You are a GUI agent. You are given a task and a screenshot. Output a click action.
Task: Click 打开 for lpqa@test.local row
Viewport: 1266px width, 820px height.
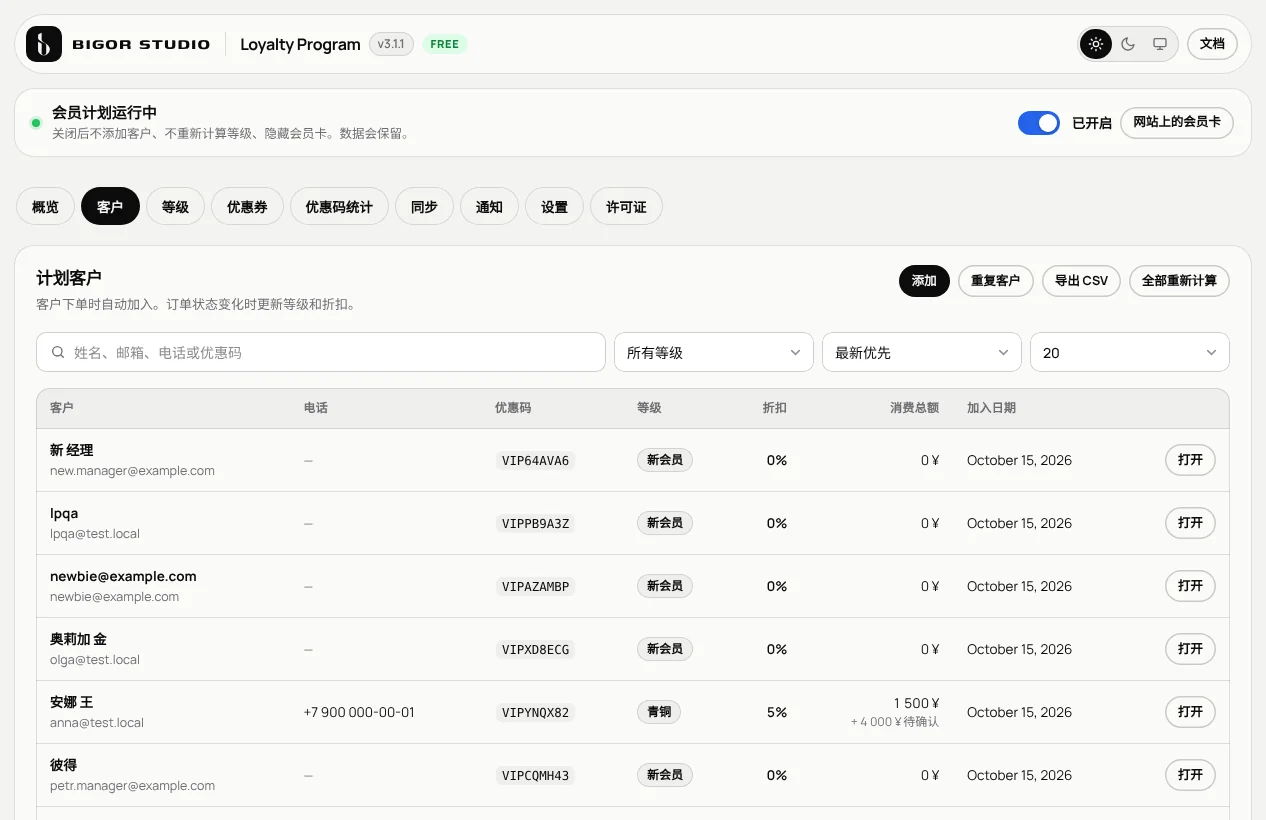(1190, 523)
